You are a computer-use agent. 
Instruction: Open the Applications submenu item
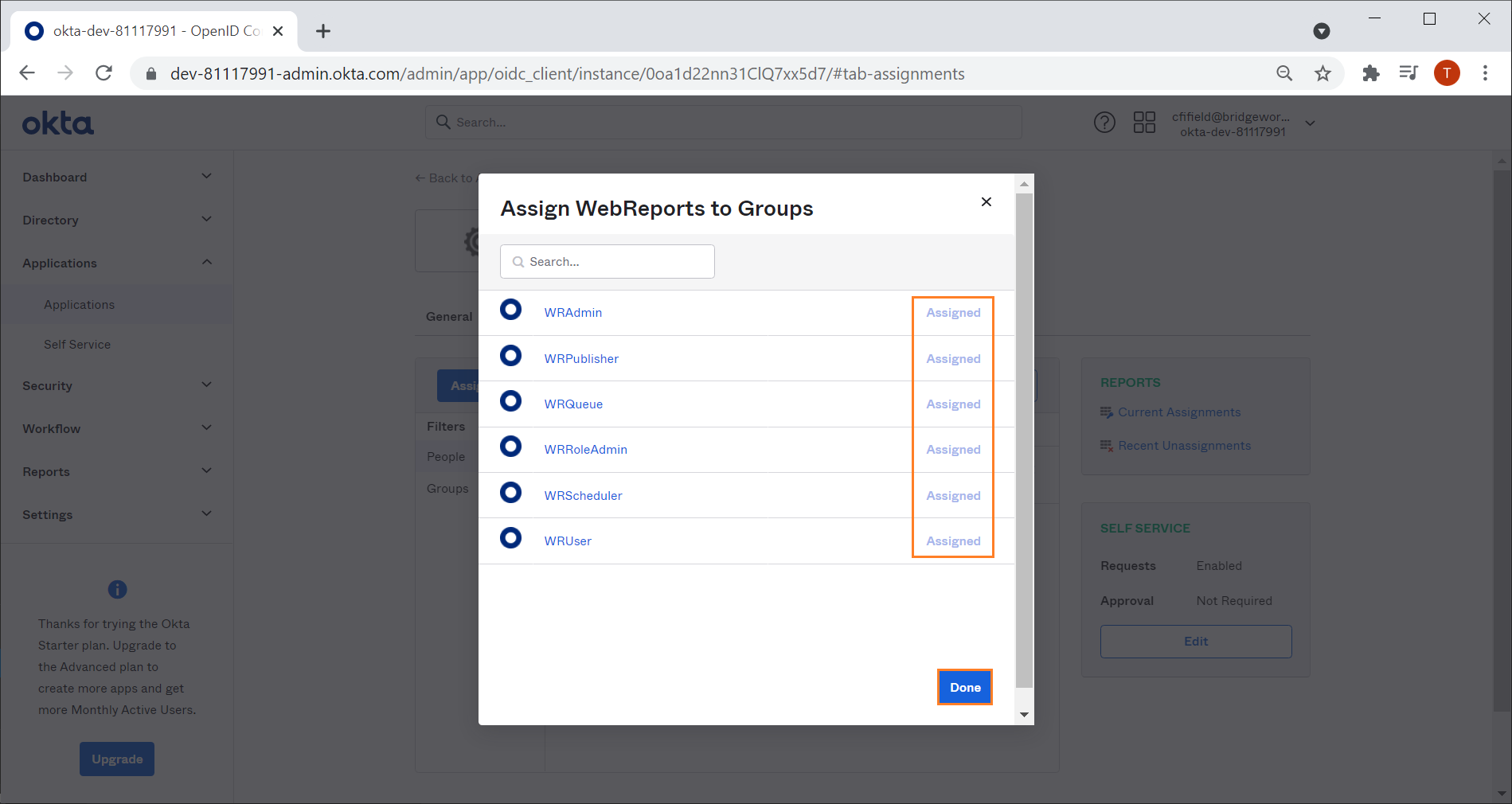coord(79,305)
